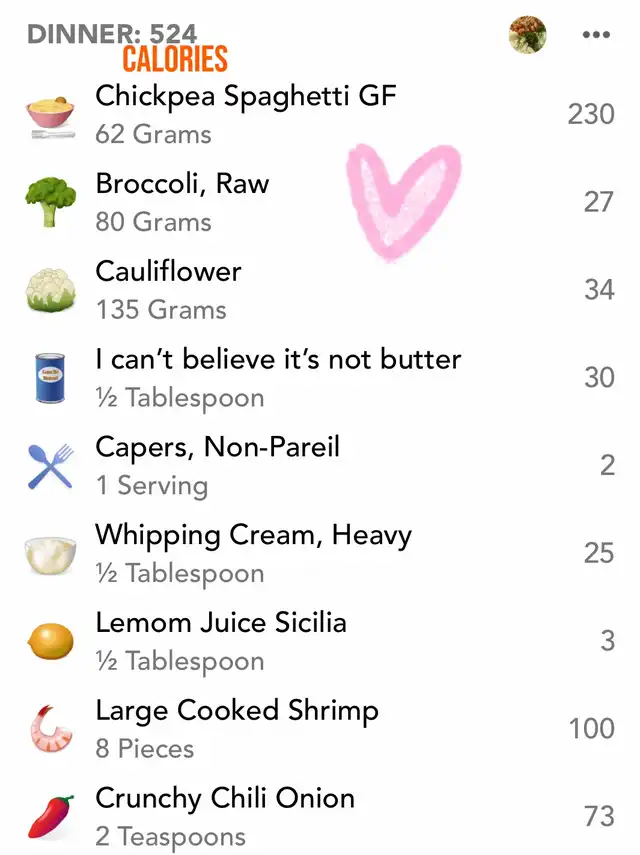Select the Chickpea Spaghetti GF entry
This screenshot has width=640, height=855.
pyautogui.click(x=320, y=115)
